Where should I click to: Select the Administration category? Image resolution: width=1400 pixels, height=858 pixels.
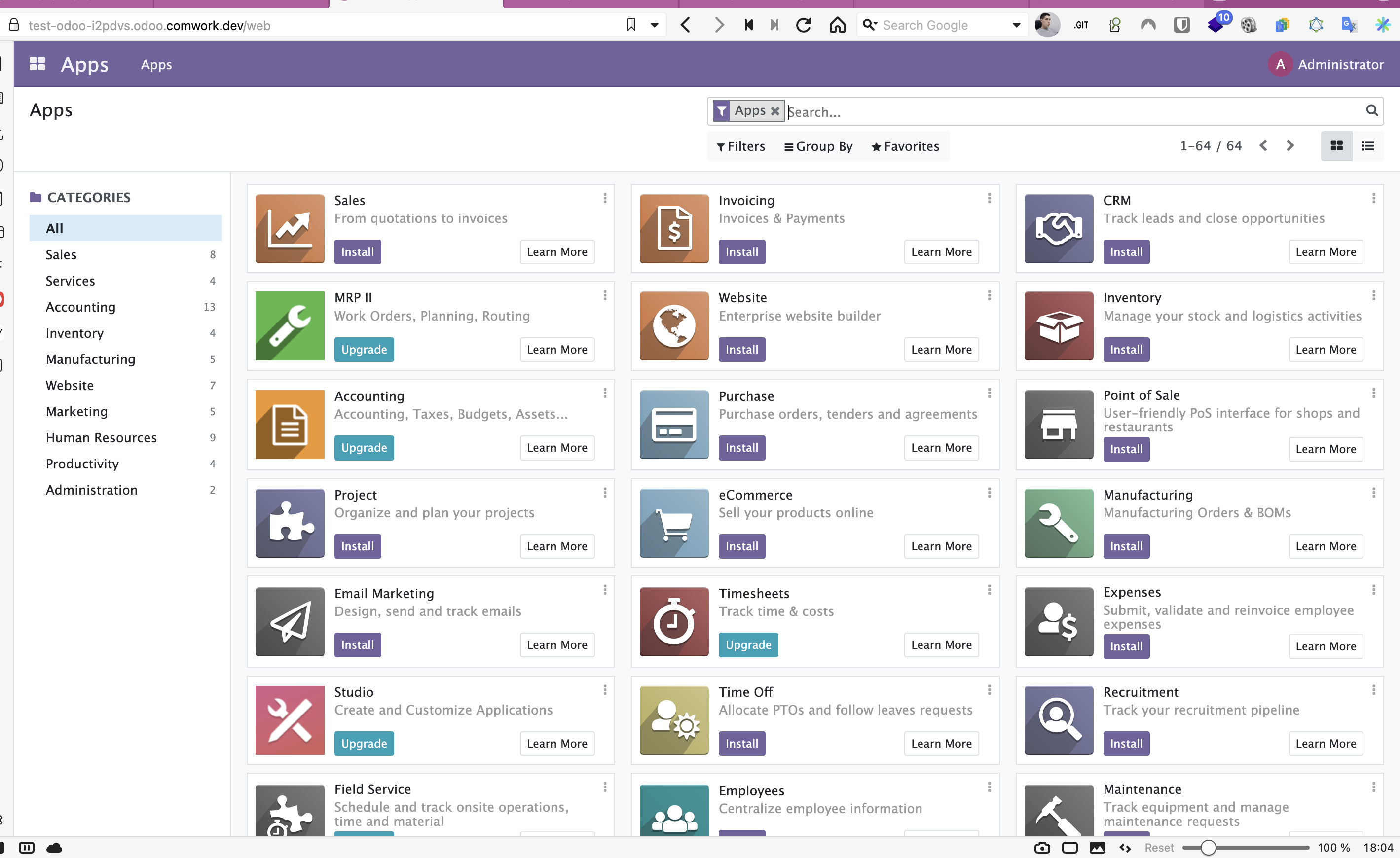(126, 490)
